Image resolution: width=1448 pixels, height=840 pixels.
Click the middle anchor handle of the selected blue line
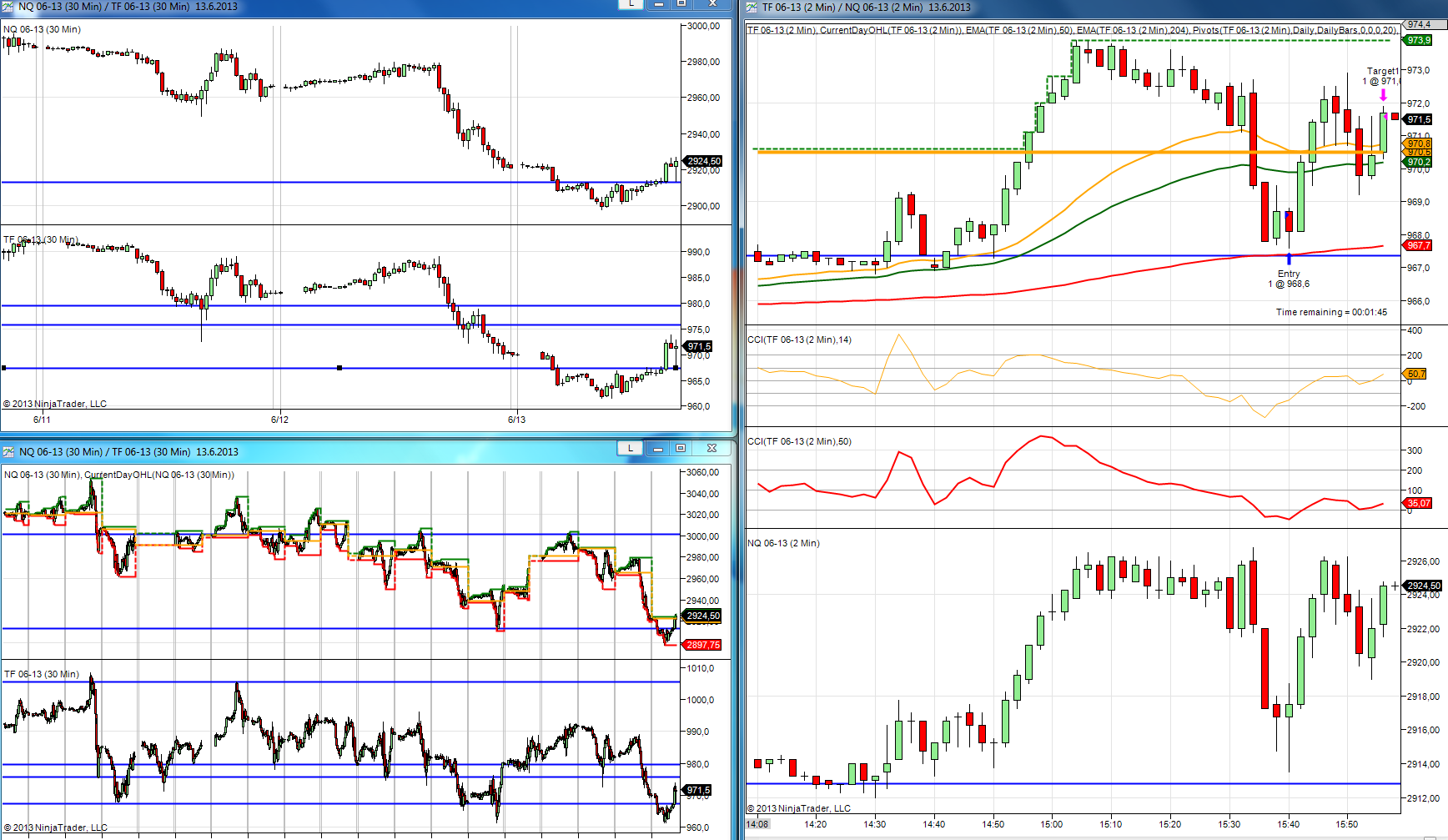pyautogui.click(x=339, y=368)
